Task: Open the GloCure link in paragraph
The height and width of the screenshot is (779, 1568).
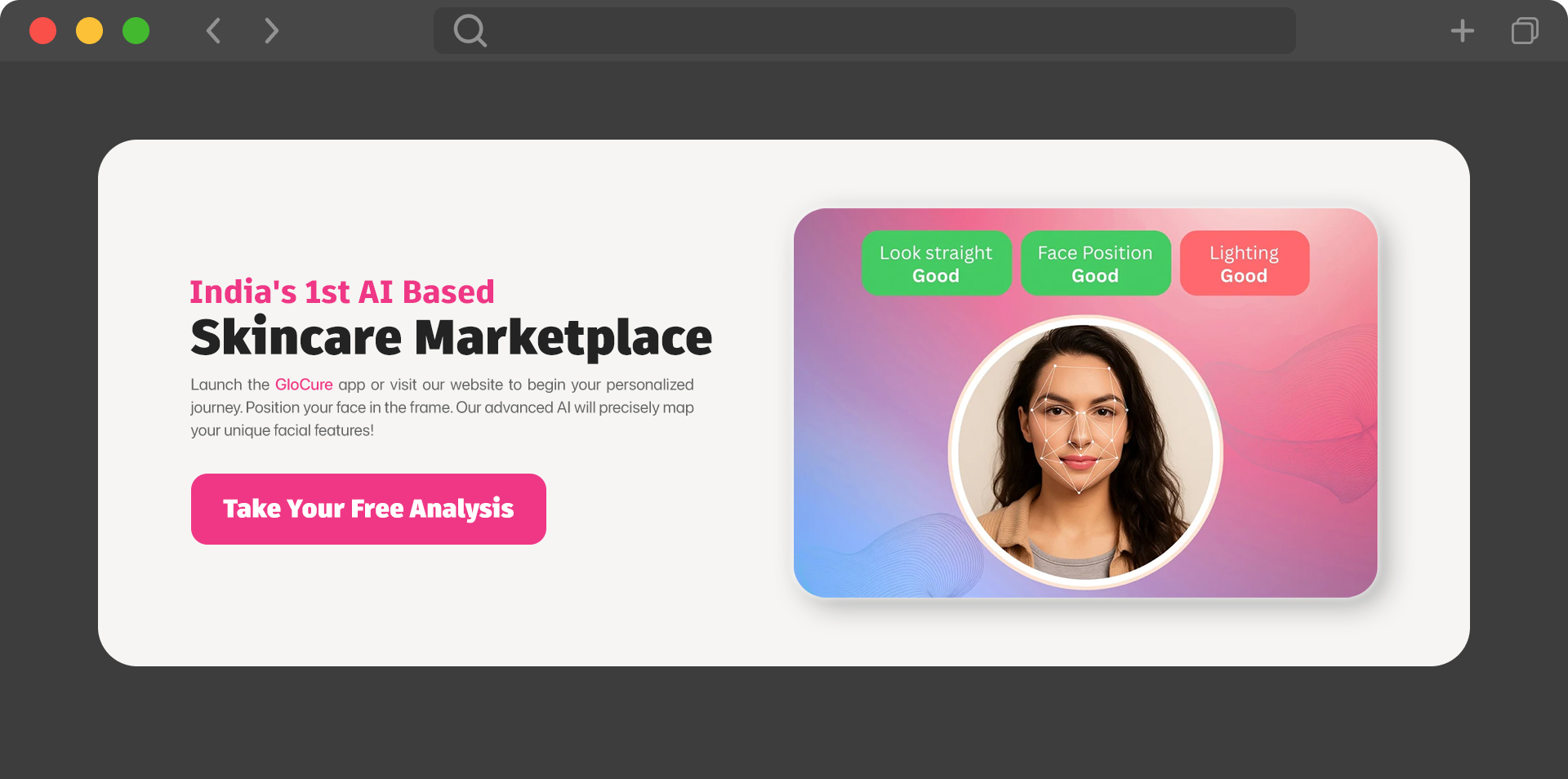Action: (x=304, y=385)
